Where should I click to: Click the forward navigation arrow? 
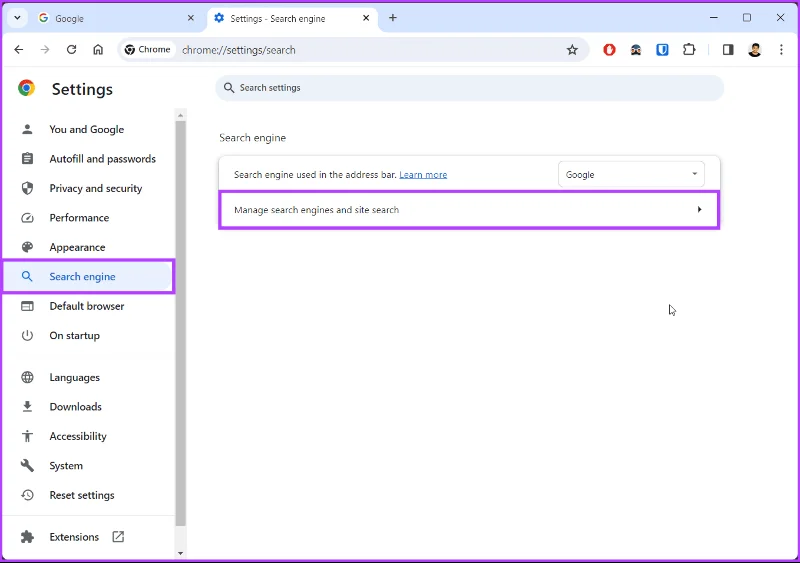(45, 50)
